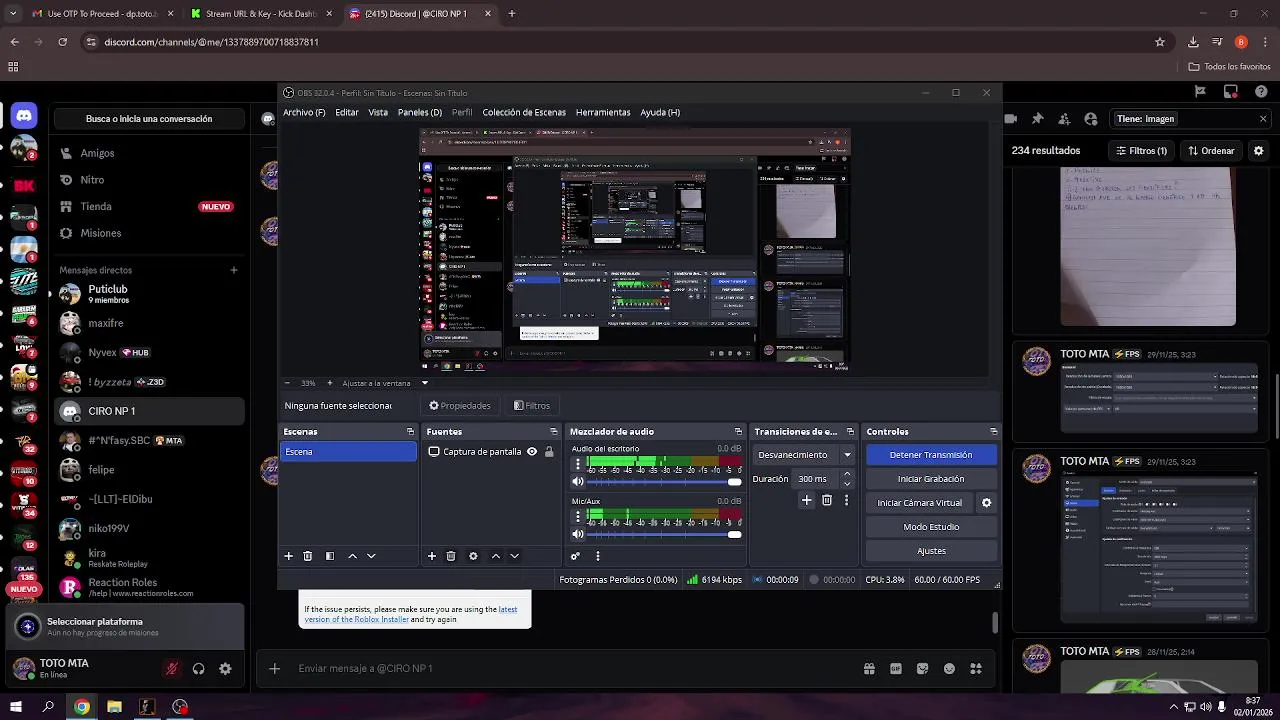Open the Ordenar dropdown in Discord search

coord(1211,151)
